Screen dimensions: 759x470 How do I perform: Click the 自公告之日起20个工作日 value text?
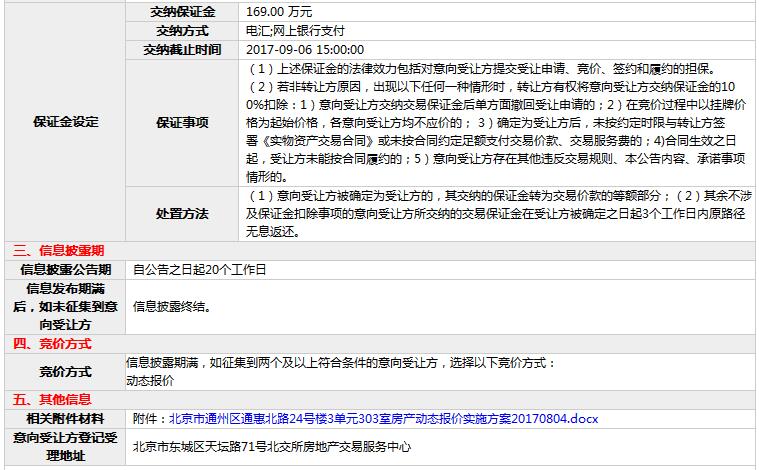[x=200, y=269]
